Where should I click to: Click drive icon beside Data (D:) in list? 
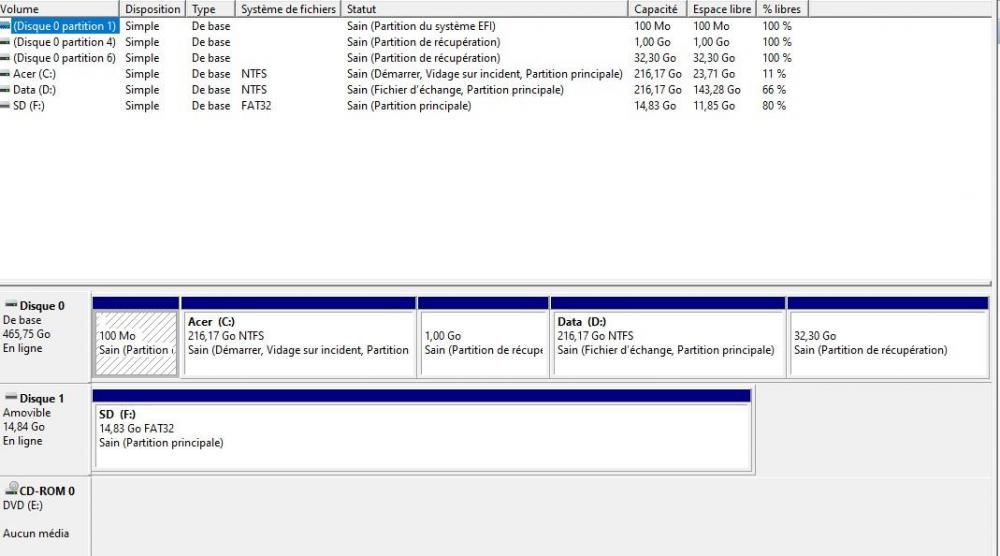pos(5,90)
